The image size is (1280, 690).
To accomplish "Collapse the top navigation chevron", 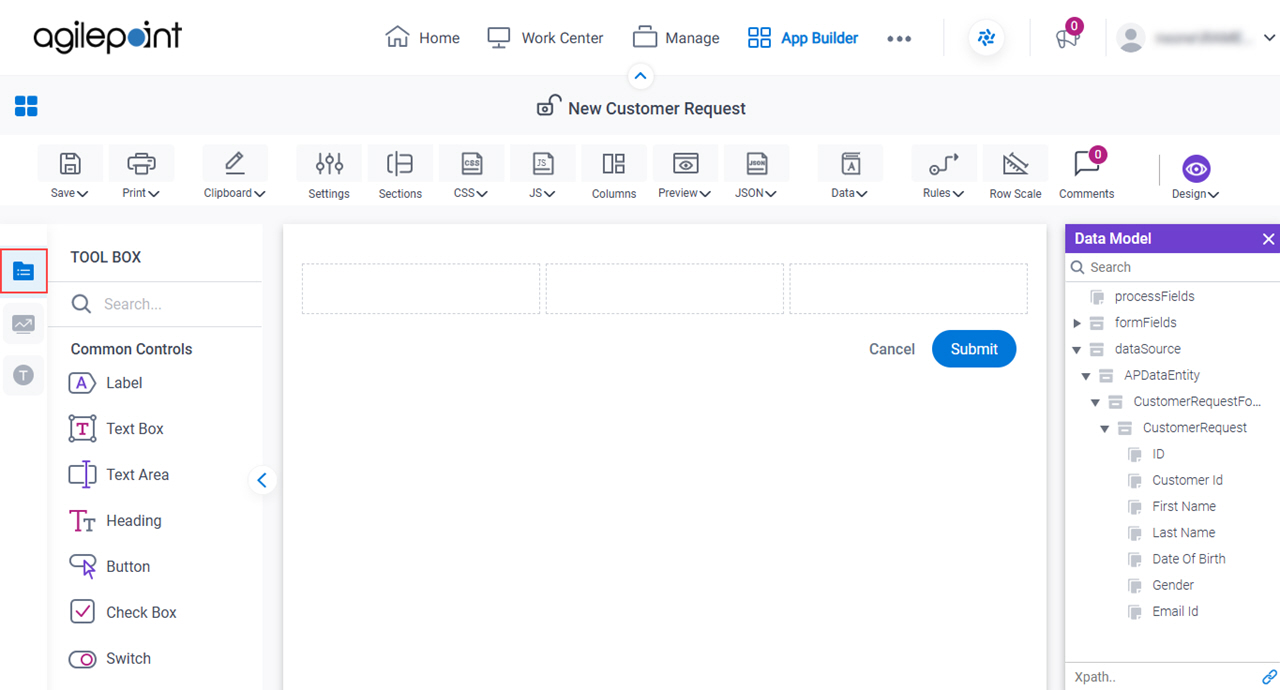I will [x=640, y=76].
